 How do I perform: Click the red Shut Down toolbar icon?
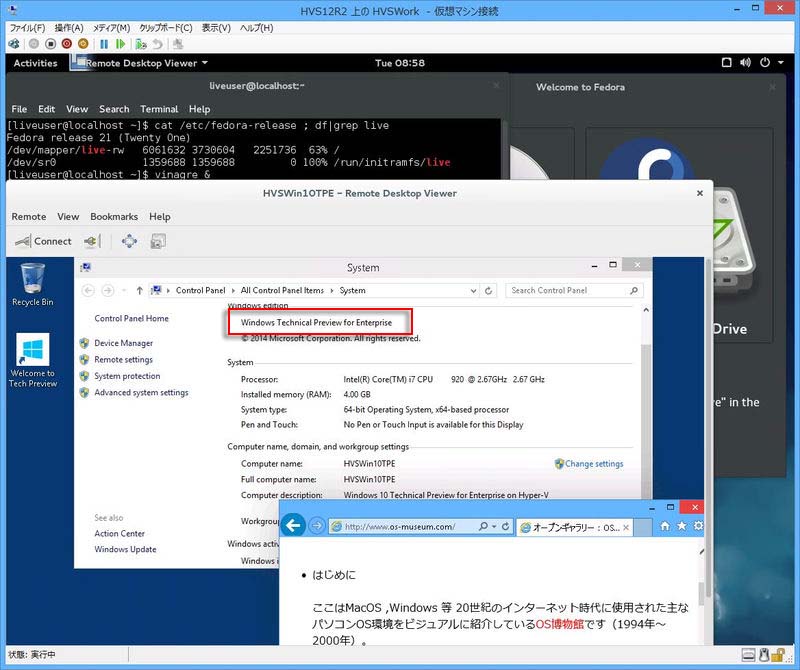[67, 44]
